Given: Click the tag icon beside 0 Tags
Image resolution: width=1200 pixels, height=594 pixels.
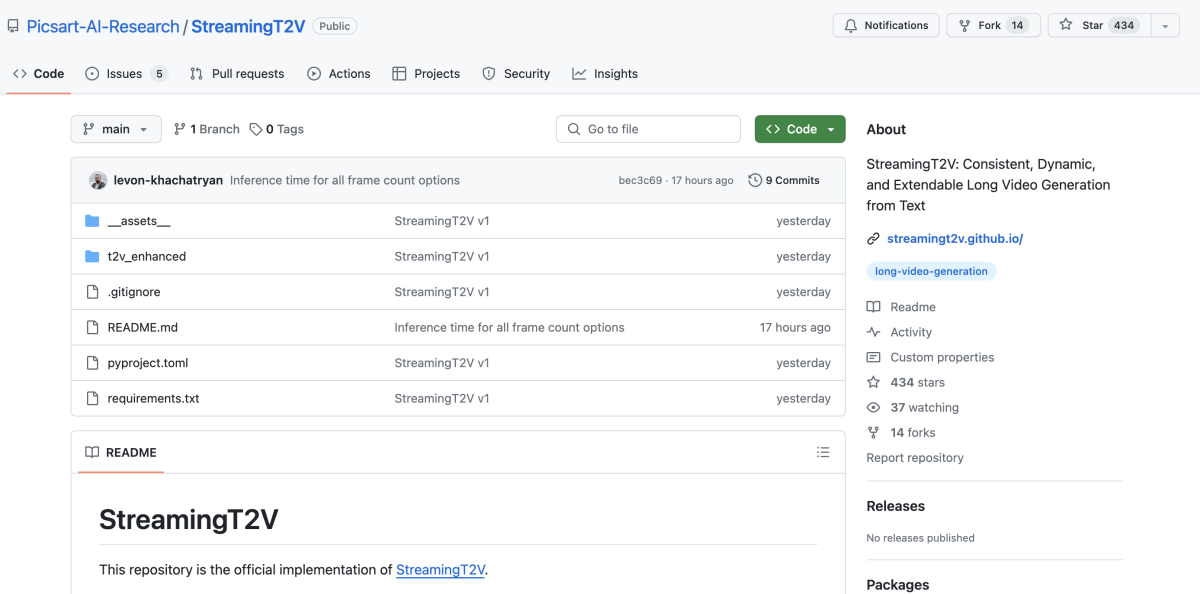Looking at the screenshot, I should (256, 130).
